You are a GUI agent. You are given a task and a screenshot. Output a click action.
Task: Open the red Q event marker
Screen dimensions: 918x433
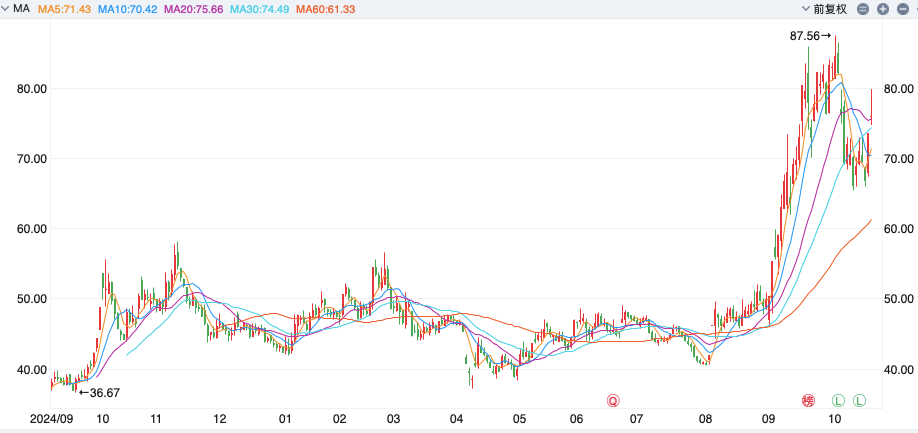[614, 401]
